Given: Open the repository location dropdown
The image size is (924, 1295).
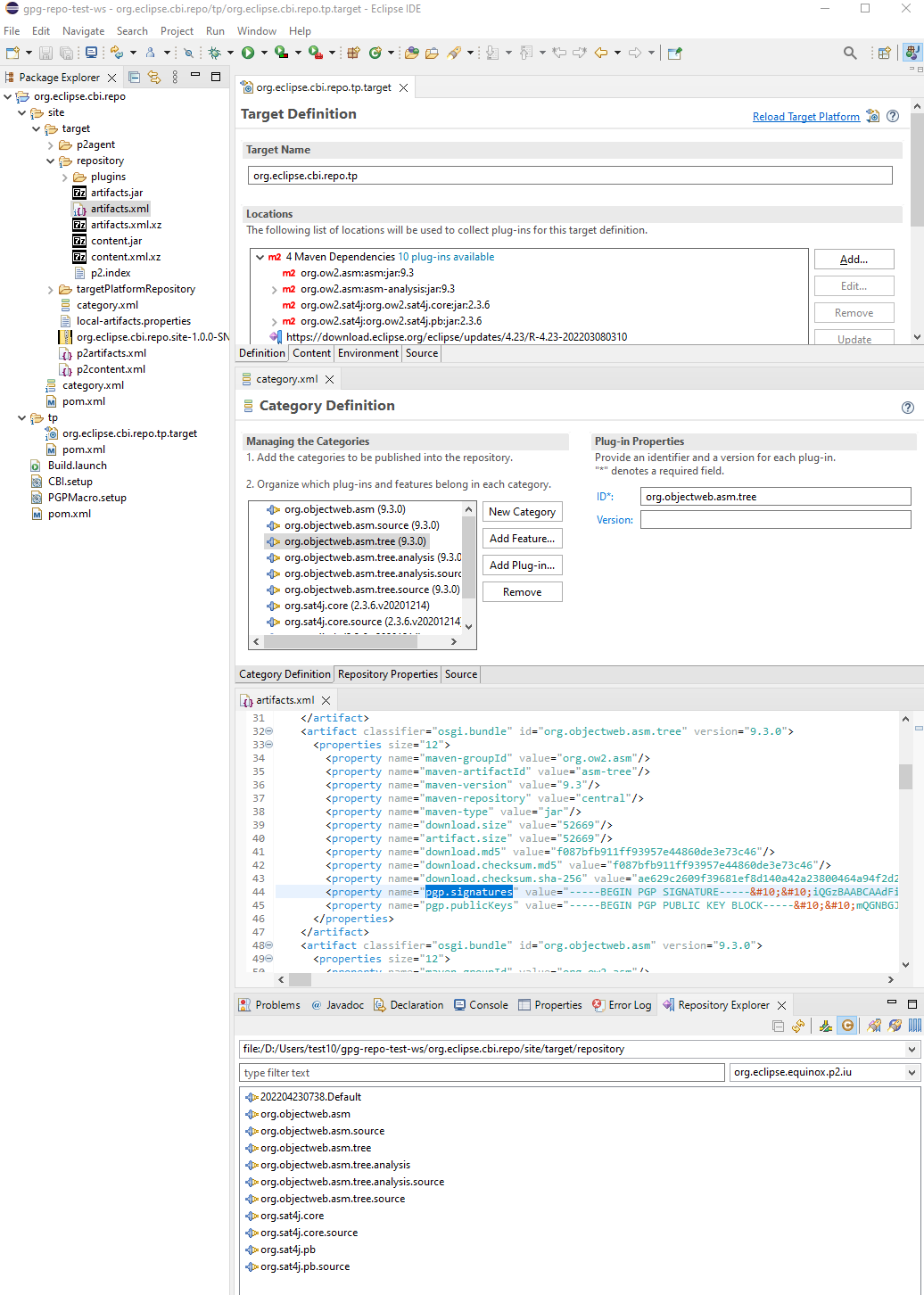Looking at the screenshot, I should coord(912,1049).
